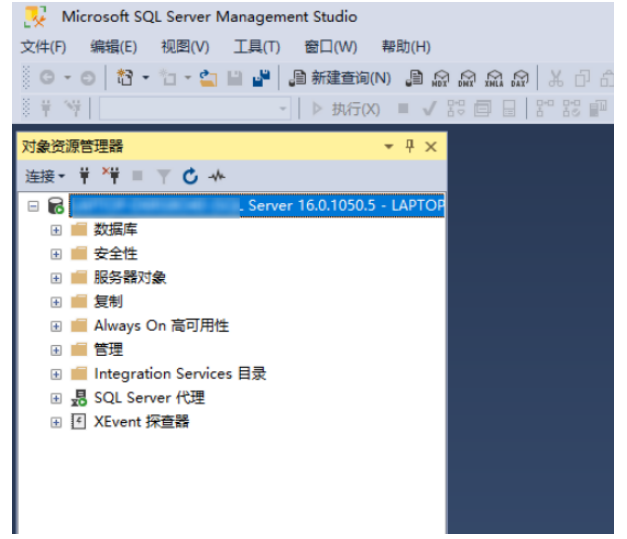Click the 对象资源管理器 panel title
The image size is (627, 539).
(x=72, y=146)
